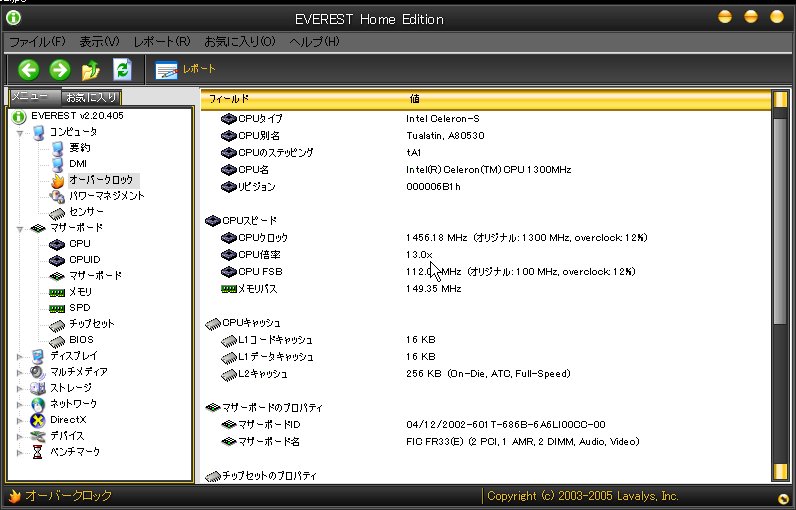The image size is (796, 510).
Task: Expand the マルチメディア branch arrow
Action: (x=20, y=372)
